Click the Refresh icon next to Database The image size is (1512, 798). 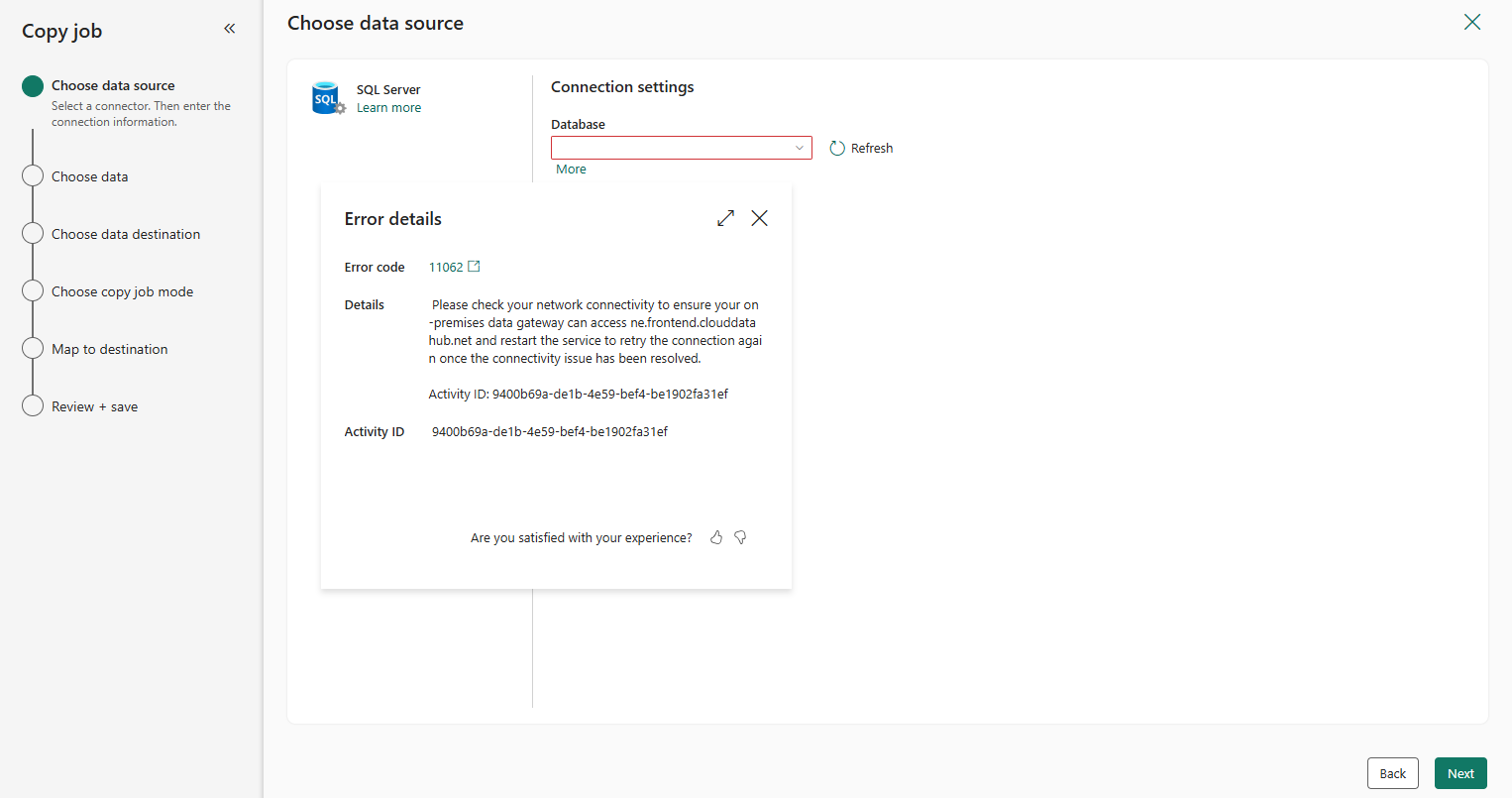(x=837, y=148)
